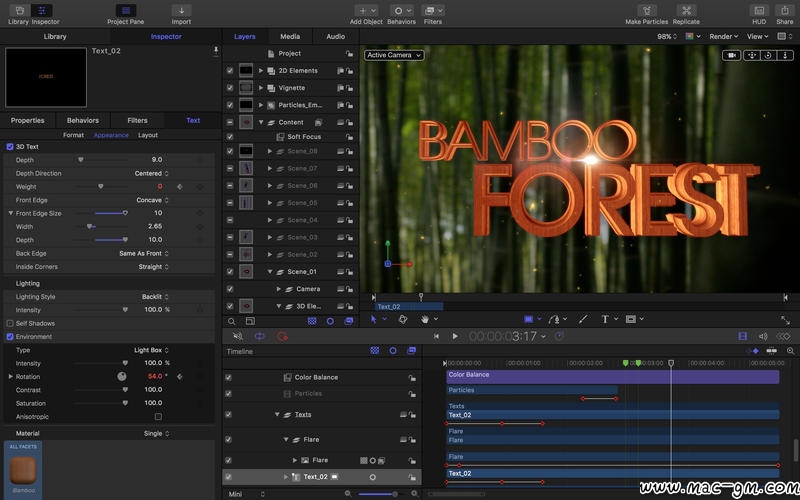The height and width of the screenshot is (500, 800).
Task: Go to start of project button
Action: (436, 336)
